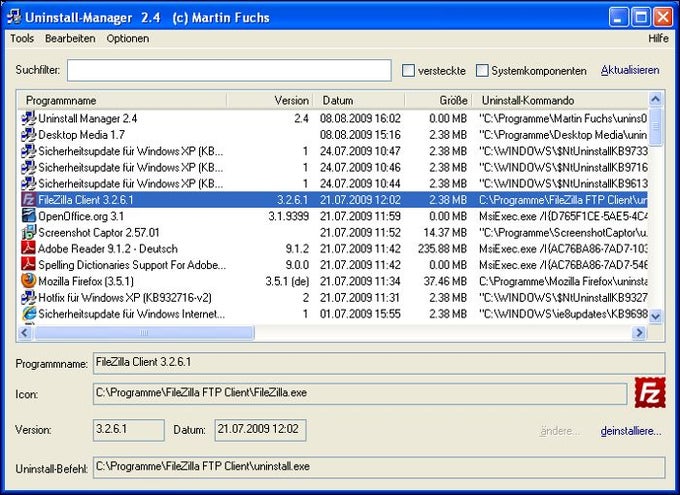Click the Icon path field

pos(360,393)
